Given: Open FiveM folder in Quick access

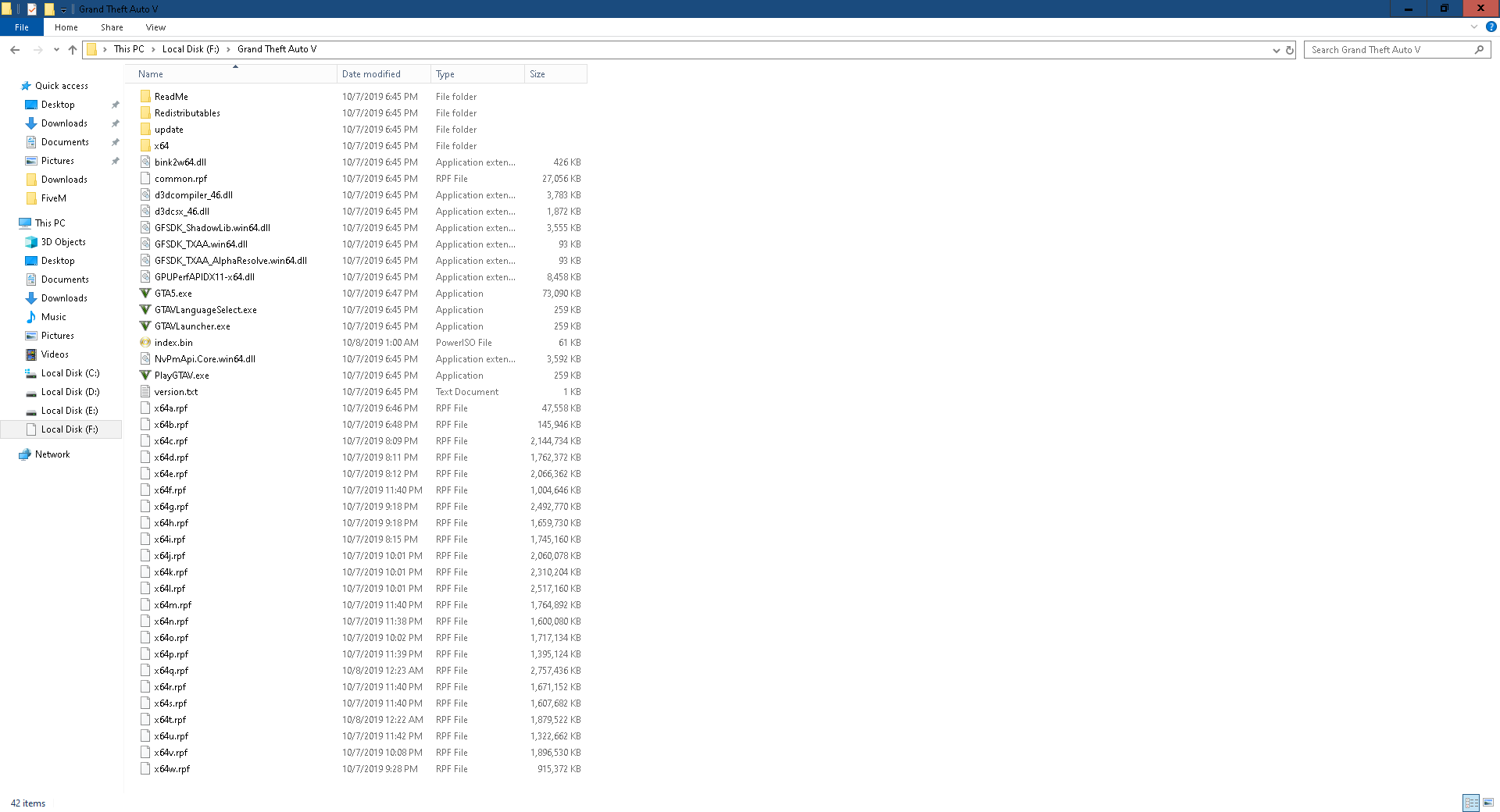Looking at the screenshot, I should click(54, 198).
